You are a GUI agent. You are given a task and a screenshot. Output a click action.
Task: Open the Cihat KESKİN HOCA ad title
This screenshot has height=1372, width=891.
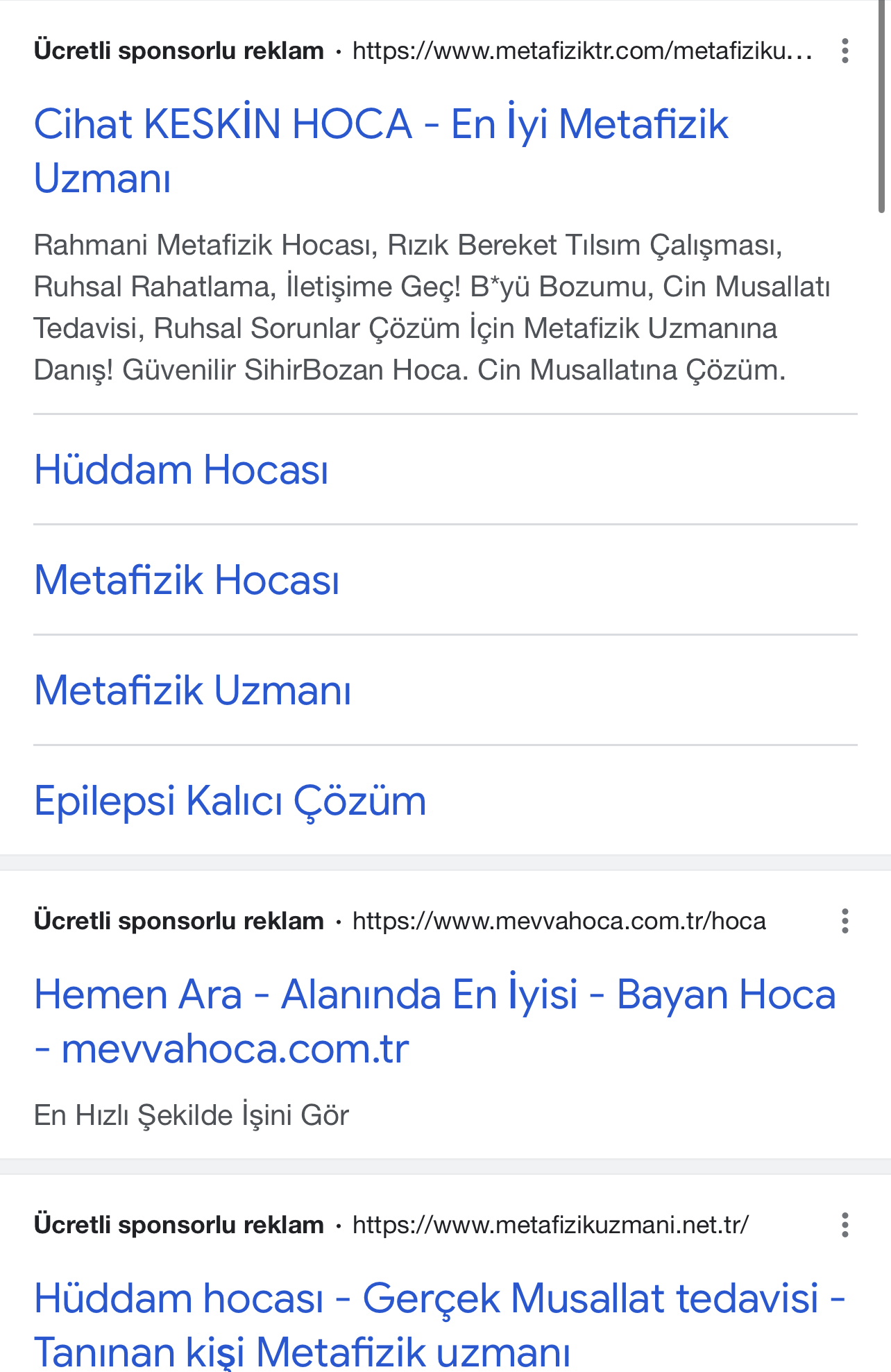pyautogui.click(x=381, y=151)
